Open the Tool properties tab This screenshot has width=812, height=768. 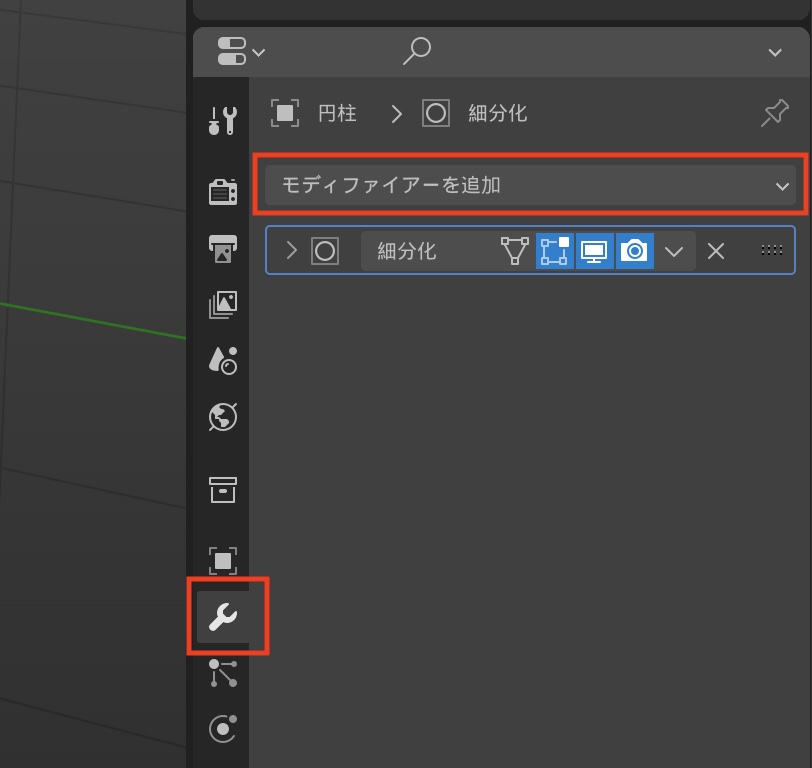[222, 120]
